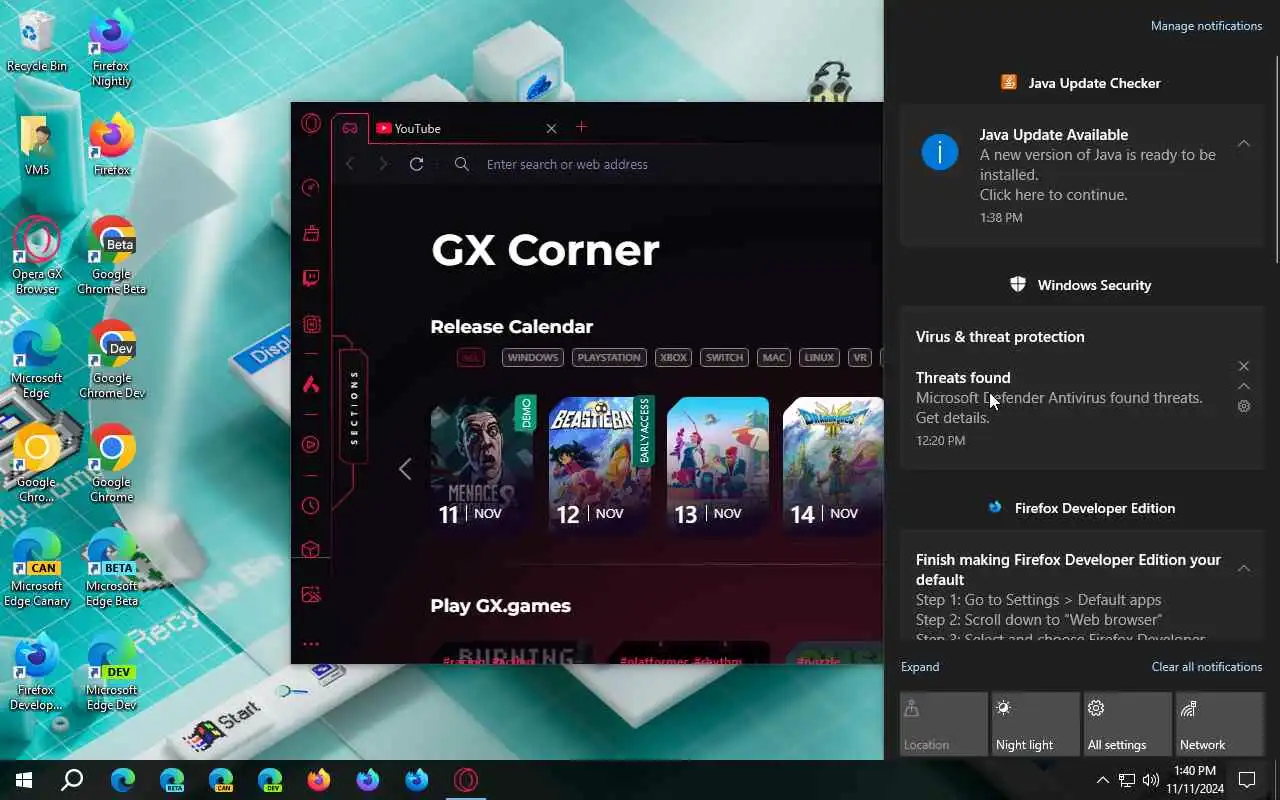
Task: Open the Opera GX main menu logo
Action: tap(311, 124)
